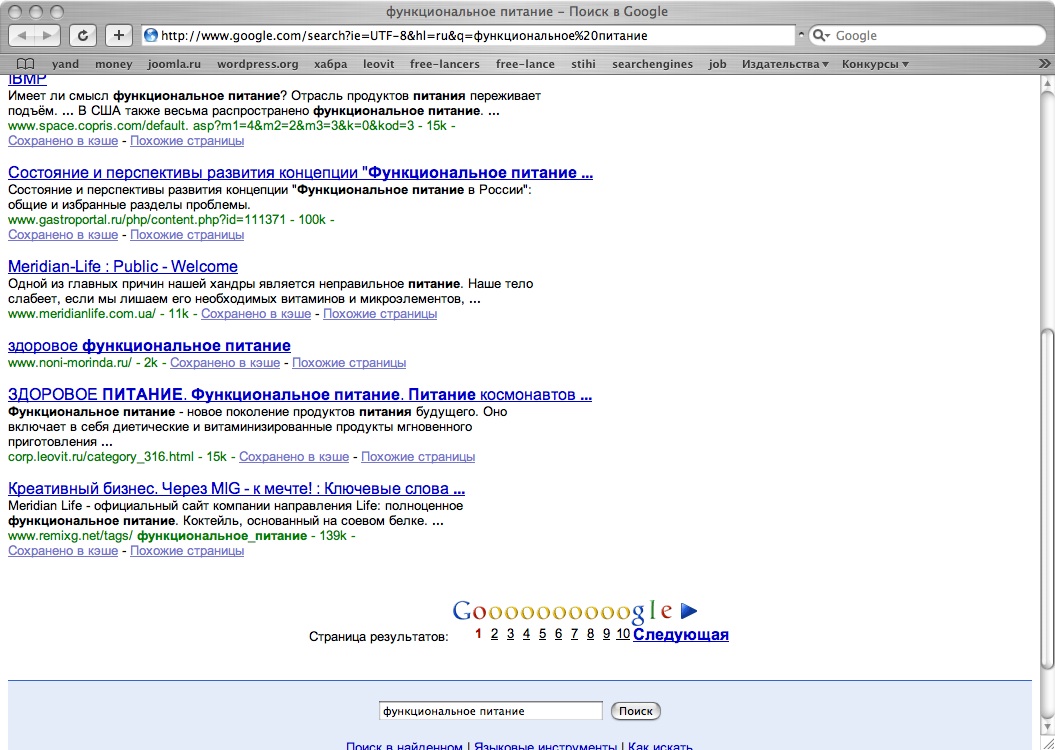This screenshot has height=750, width=1055.
Task: Go back with the Safari back arrow
Action: click(x=22, y=36)
